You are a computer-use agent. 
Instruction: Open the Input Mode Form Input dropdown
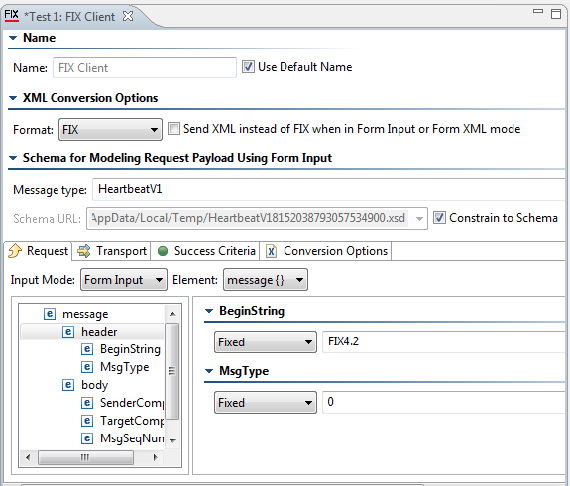[x=124, y=280]
